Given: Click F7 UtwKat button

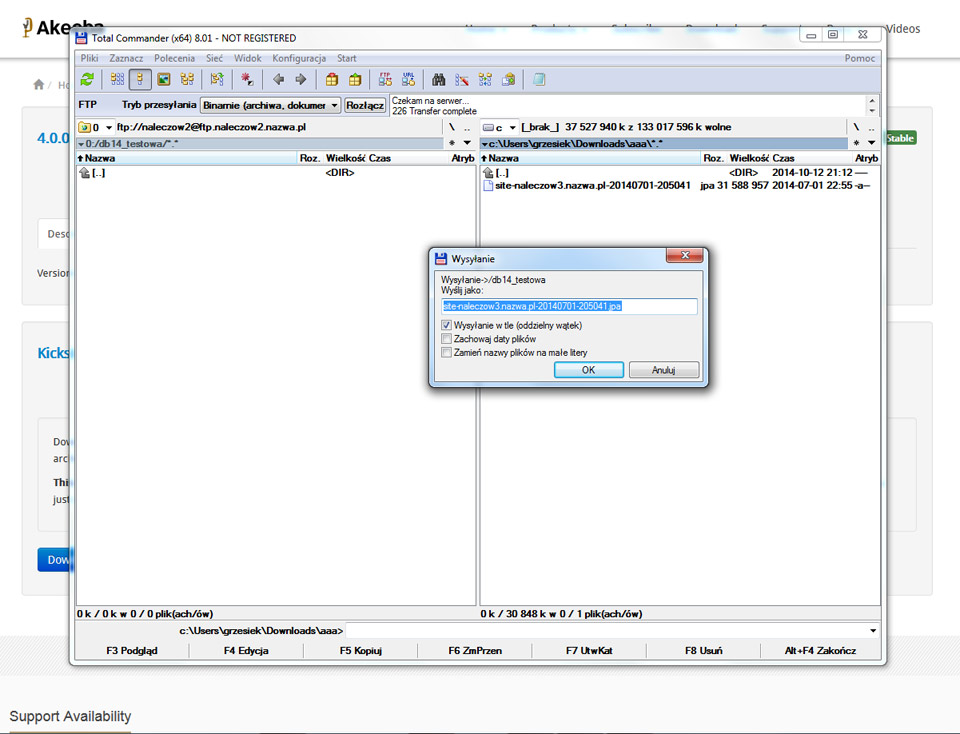Looking at the screenshot, I should click(589, 651).
